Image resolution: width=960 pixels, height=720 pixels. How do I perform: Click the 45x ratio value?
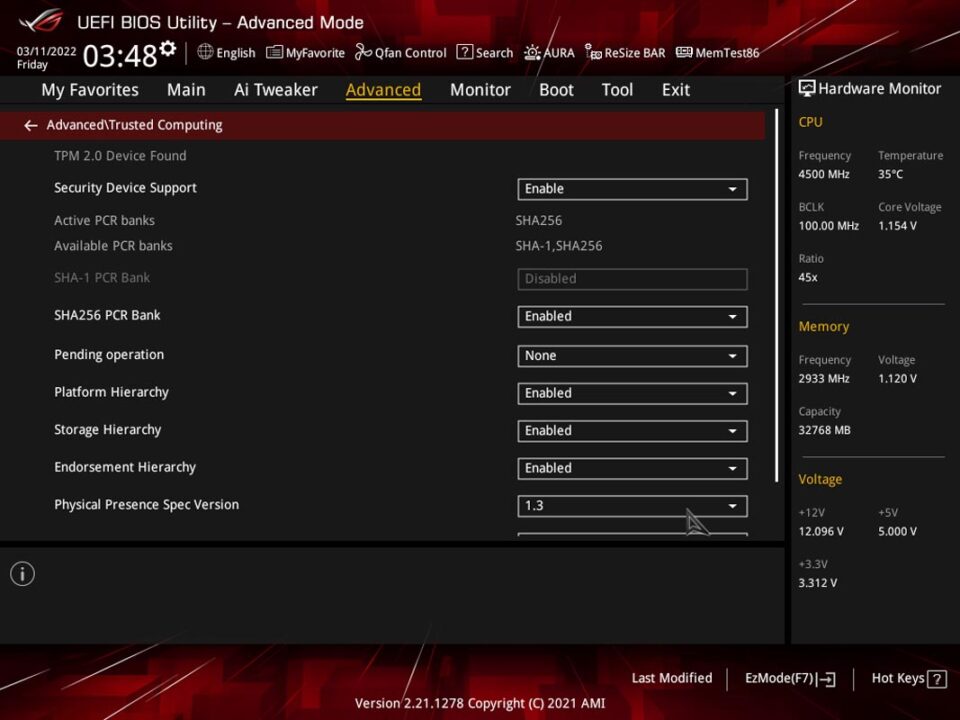[808, 277]
